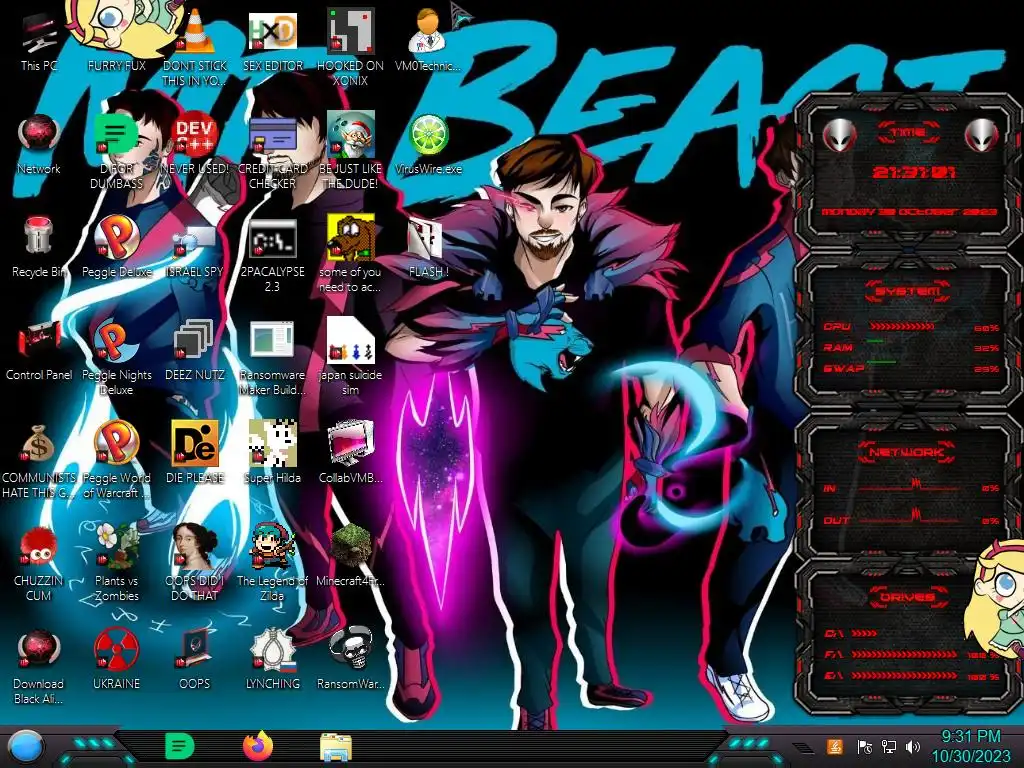1024x768 pixels.
Task: Launch the 2PACALYPSE 2.3 console icon
Action: point(272,256)
